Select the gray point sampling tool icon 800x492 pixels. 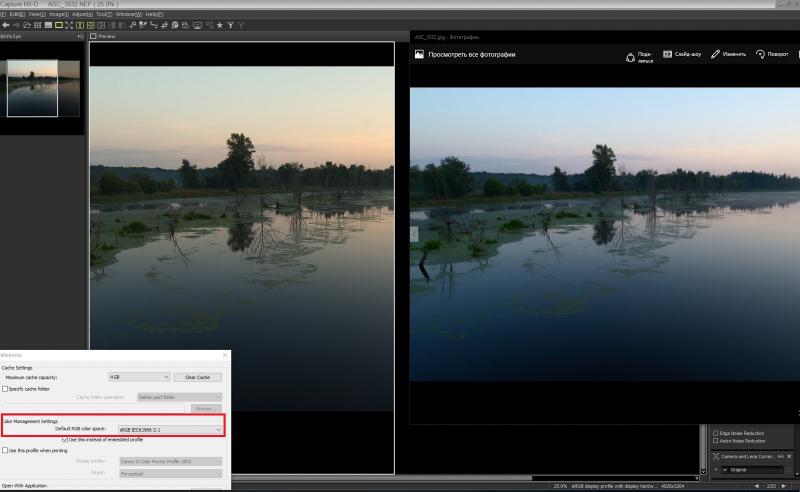pyautogui.click(x=133, y=25)
